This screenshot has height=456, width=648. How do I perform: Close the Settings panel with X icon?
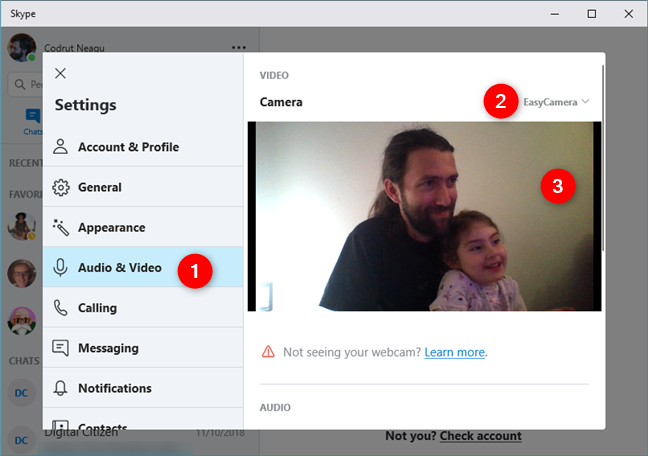pos(61,73)
